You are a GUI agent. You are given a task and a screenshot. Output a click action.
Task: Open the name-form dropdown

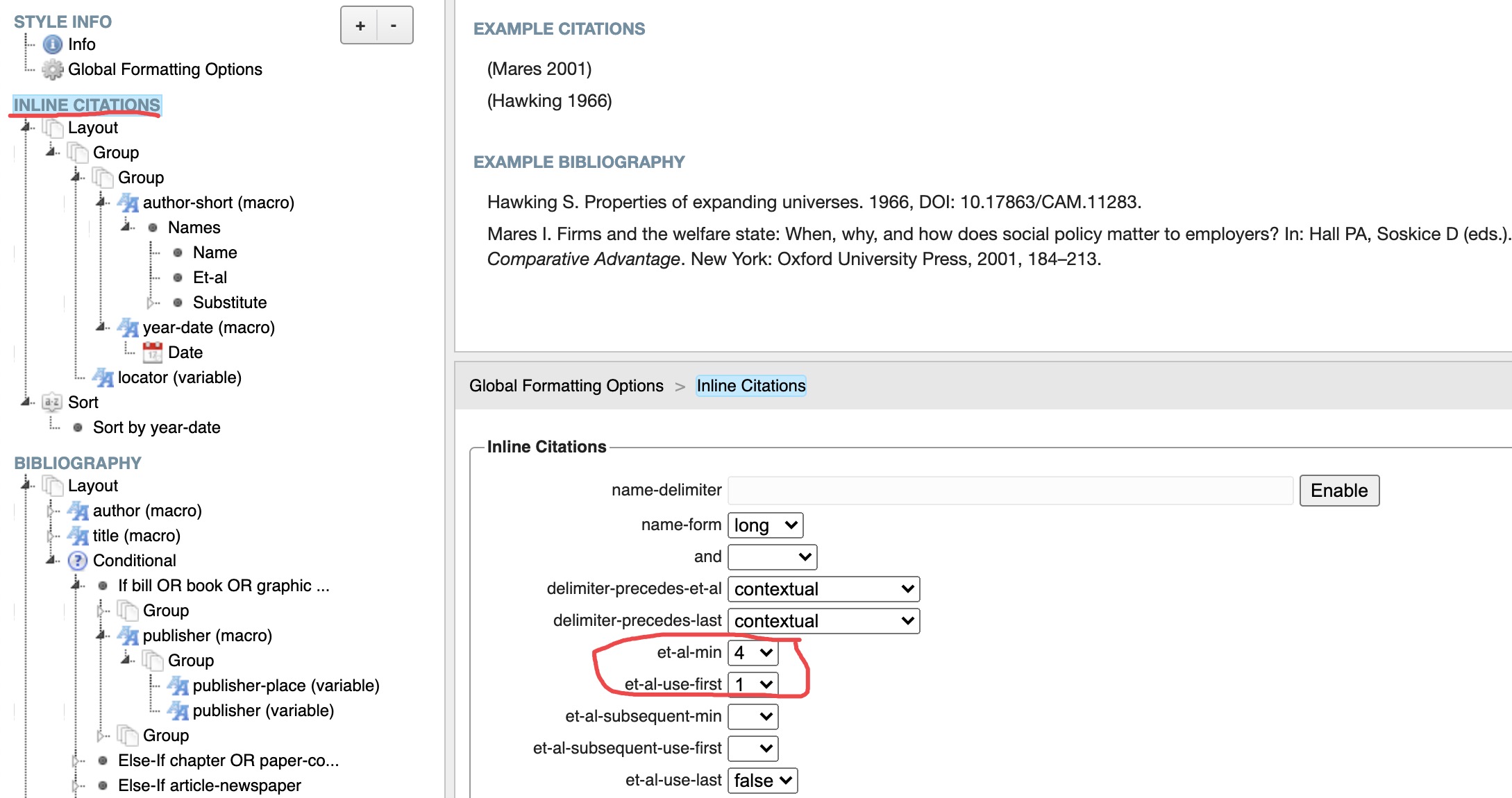764,525
